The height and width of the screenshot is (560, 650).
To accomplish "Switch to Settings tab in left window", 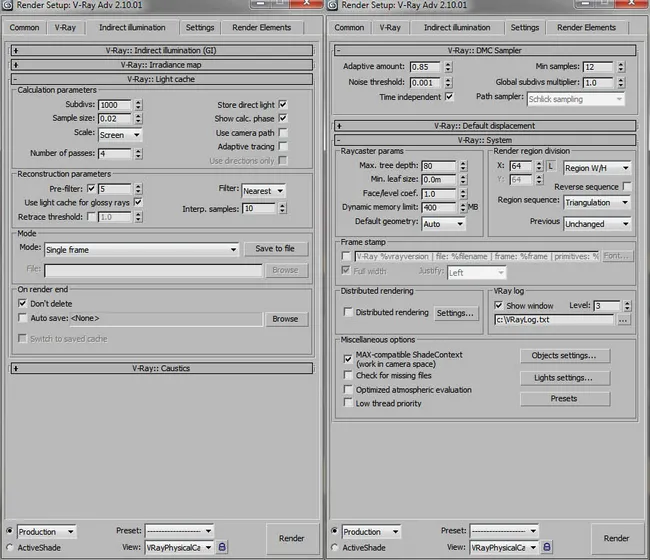I will 200,27.
